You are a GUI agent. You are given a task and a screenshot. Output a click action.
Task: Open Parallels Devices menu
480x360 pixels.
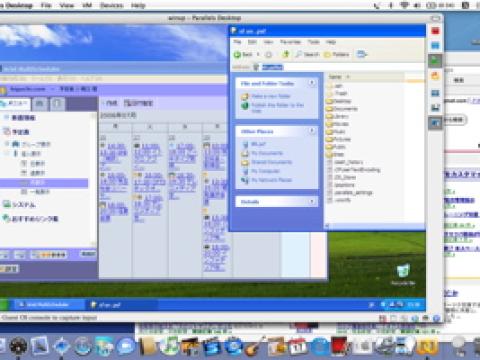(111, 5)
